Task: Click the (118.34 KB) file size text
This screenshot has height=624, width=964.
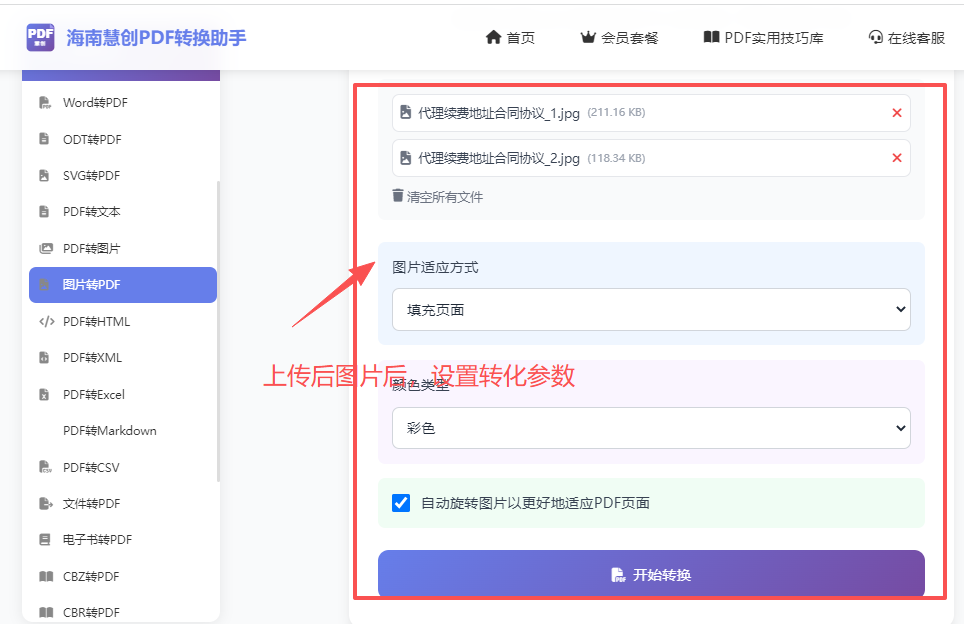Action: pos(616,158)
